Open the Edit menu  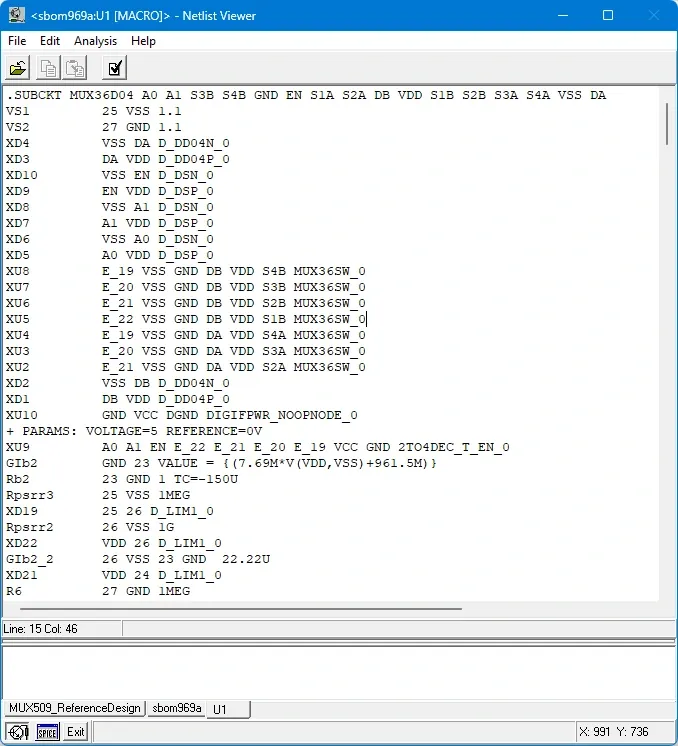pyautogui.click(x=49, y=41)
